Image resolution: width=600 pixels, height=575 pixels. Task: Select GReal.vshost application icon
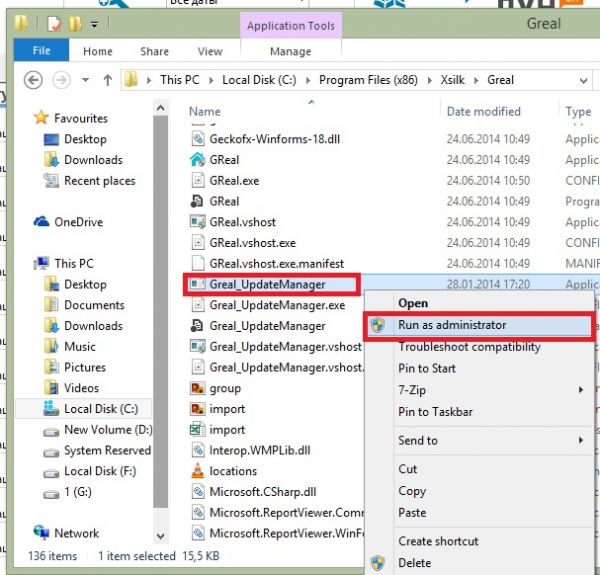[x=197, y=222]
